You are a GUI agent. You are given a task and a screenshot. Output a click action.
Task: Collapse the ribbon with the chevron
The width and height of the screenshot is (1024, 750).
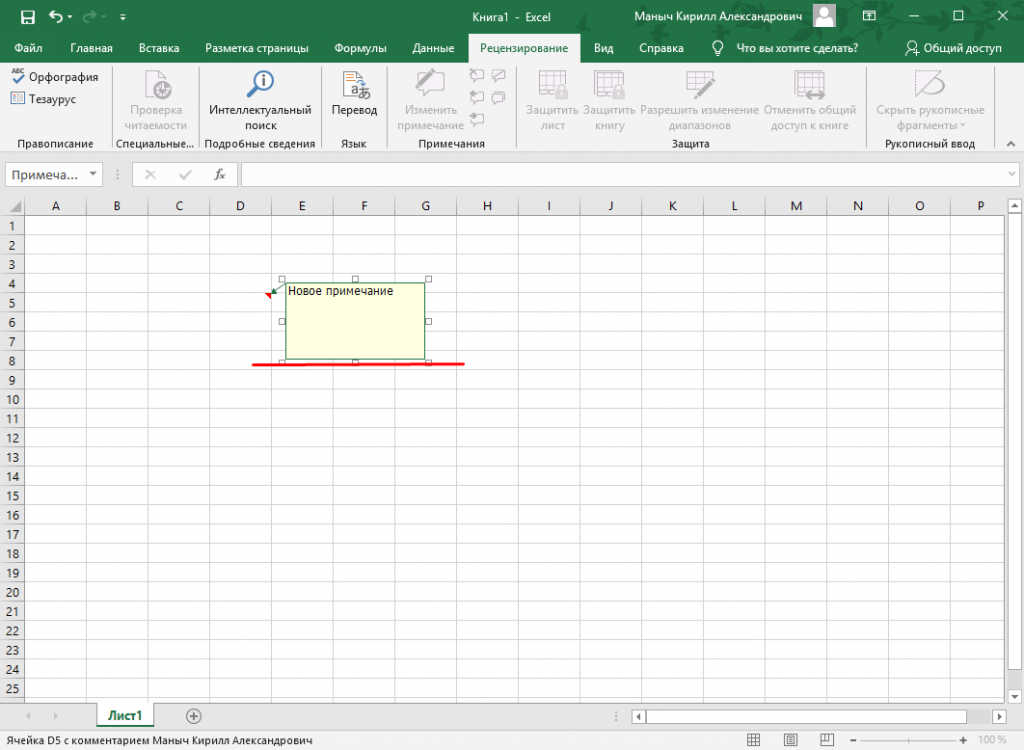pyautogui.click(x=1011, y=144)
